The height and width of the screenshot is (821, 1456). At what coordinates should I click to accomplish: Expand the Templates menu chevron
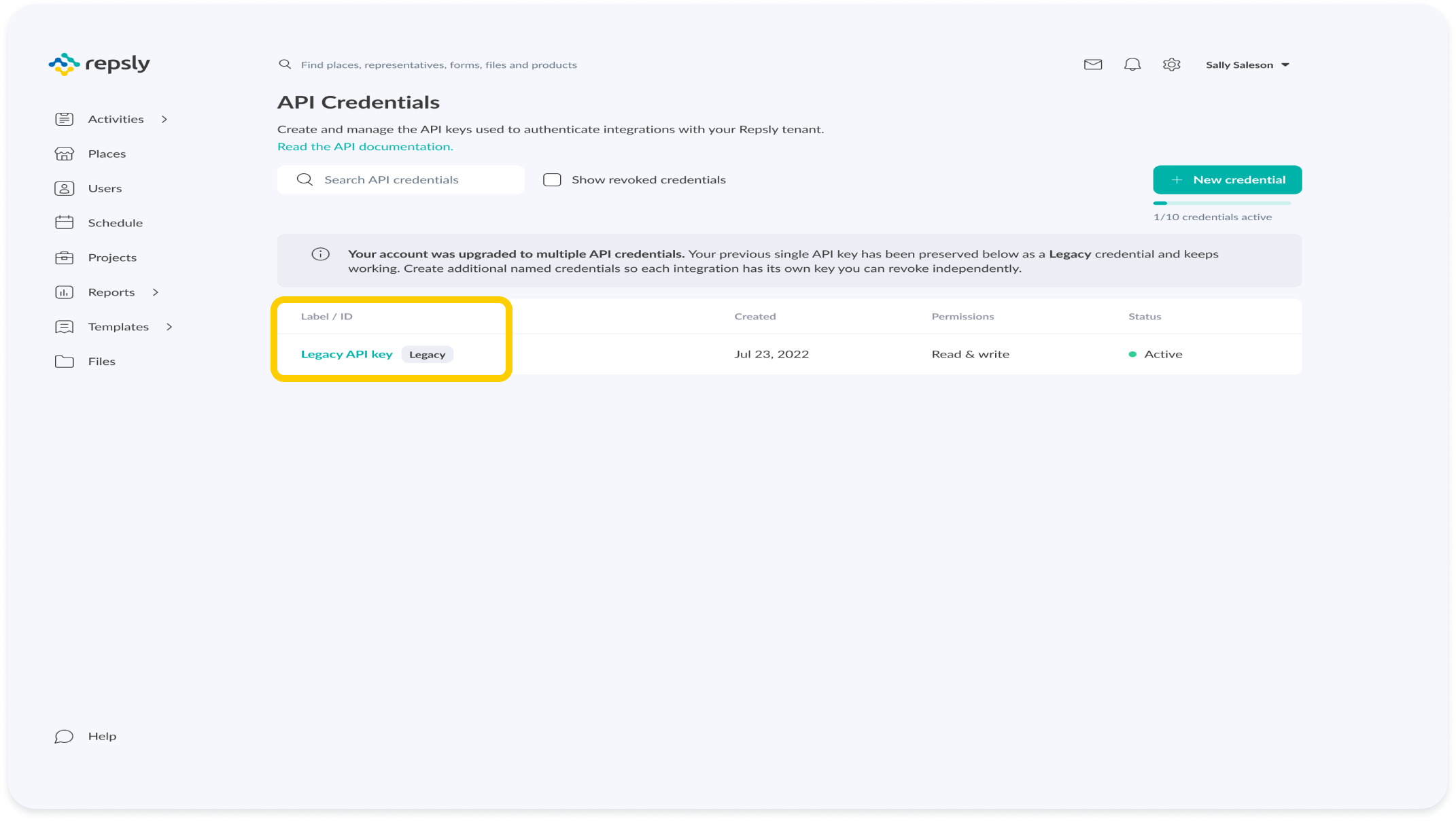pyautogui.click(x=169, y=327)
